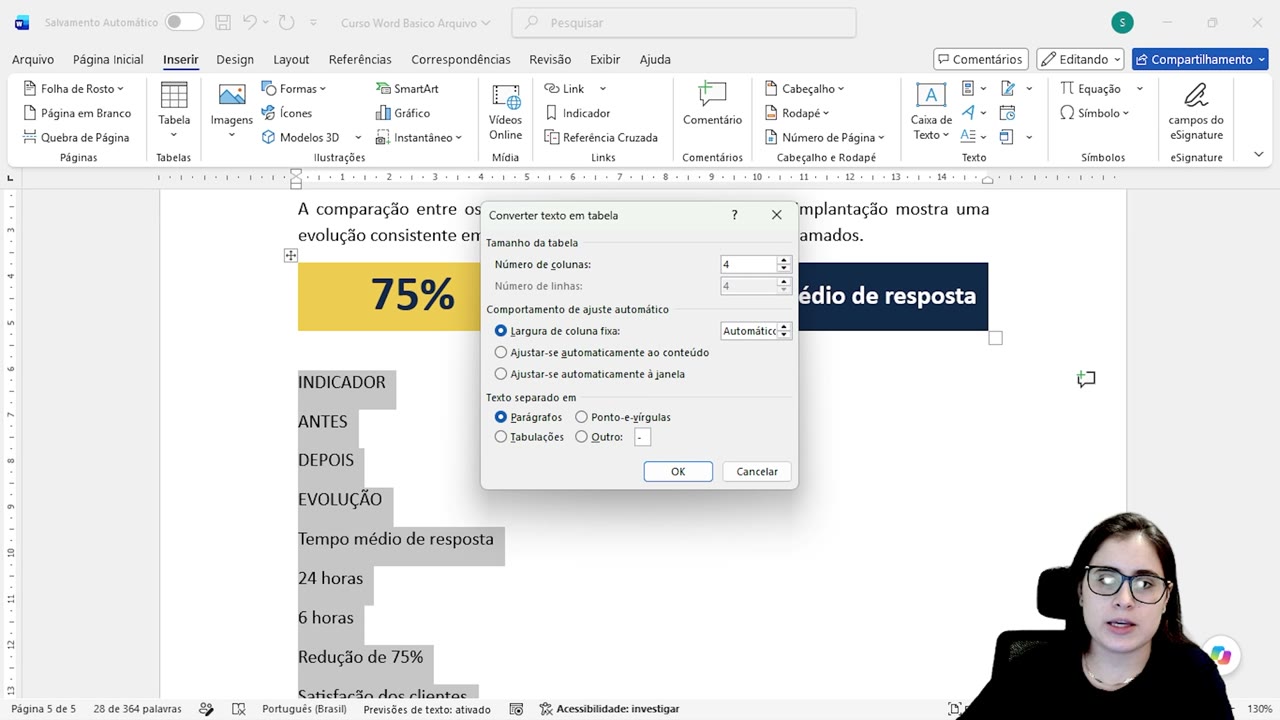This screenshot has height=720, width=1280.
Task: Insert an Indicador bookmark
Action: 577,113
